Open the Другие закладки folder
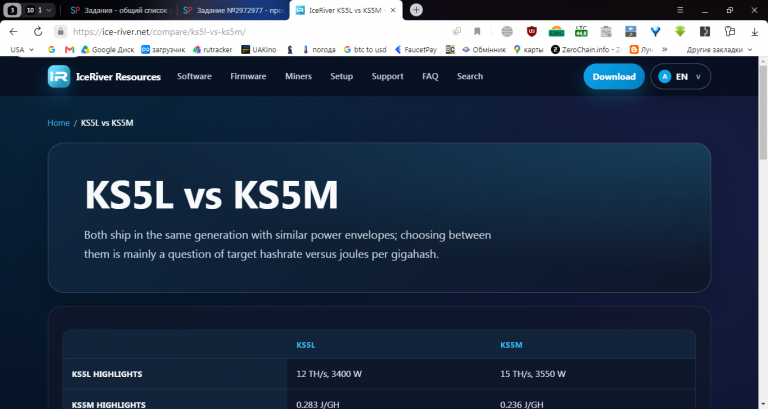The width and height of the screenshot is (768, 409). [719, 49]
